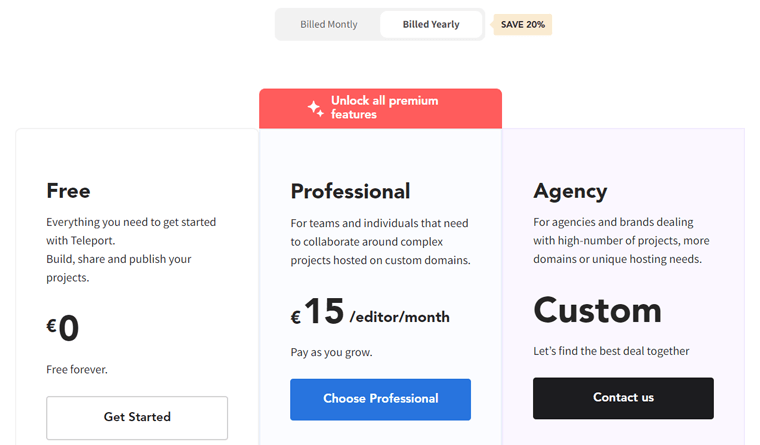The height and width of the screenshot is (445, 760).
Task: Click the Free plan description paragraph
Action: tap(131, 250)
